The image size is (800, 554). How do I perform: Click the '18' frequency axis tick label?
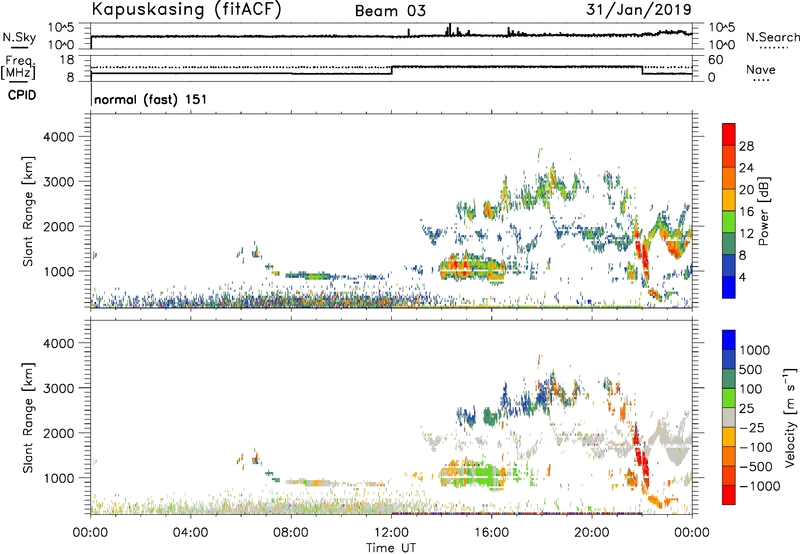click(67, 60)
